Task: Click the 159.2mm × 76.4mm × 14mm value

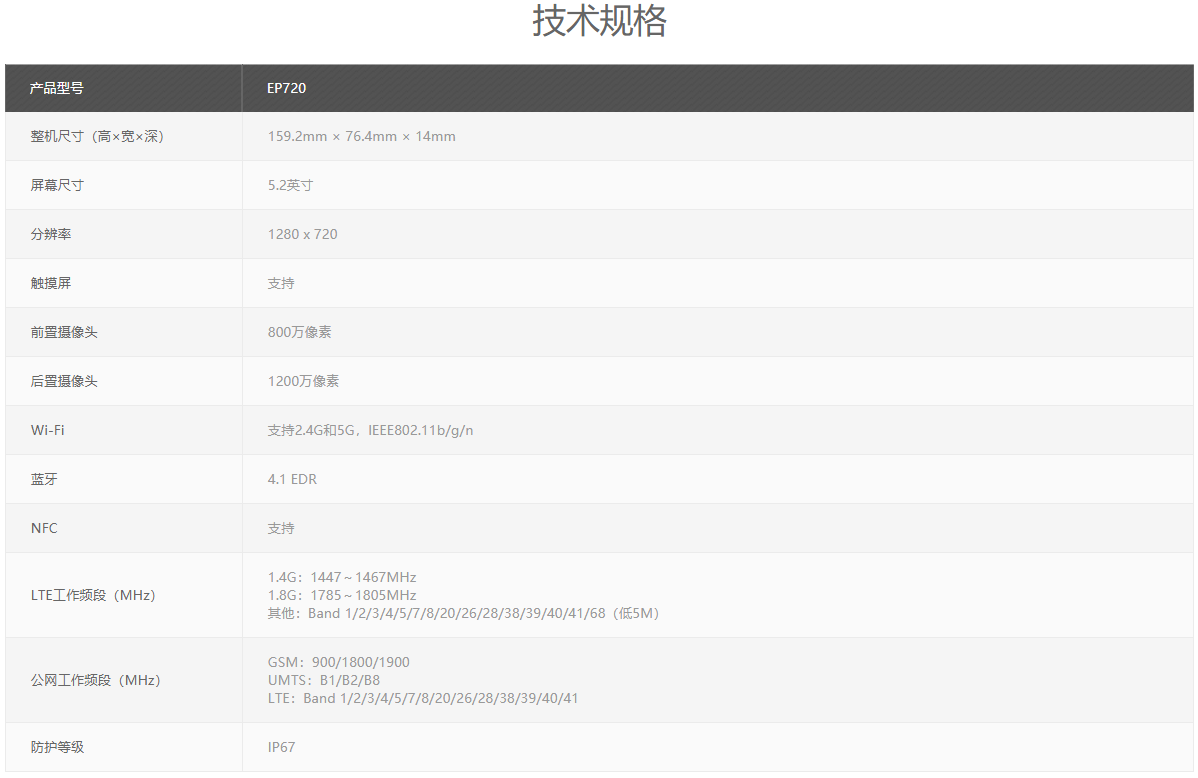Action: pyautogui.click(x=361, y=136)
